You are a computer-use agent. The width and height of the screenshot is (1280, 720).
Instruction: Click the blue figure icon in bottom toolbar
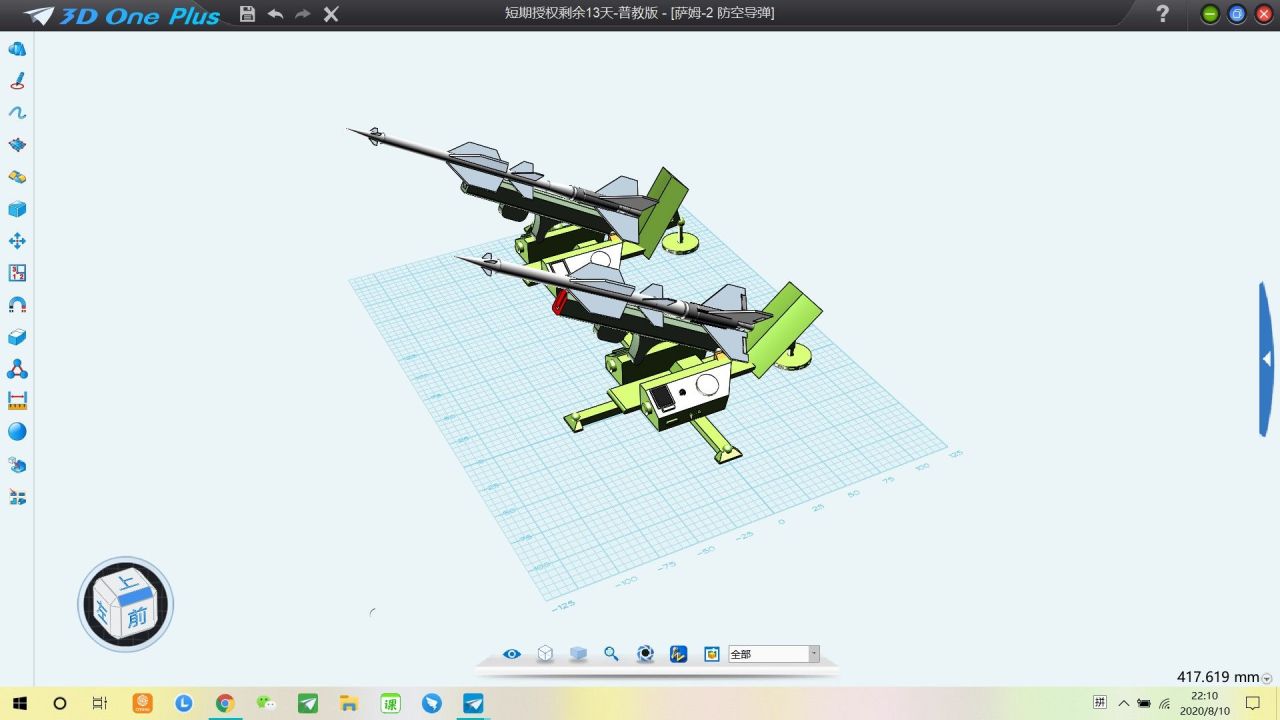click(x=678, y=654)
